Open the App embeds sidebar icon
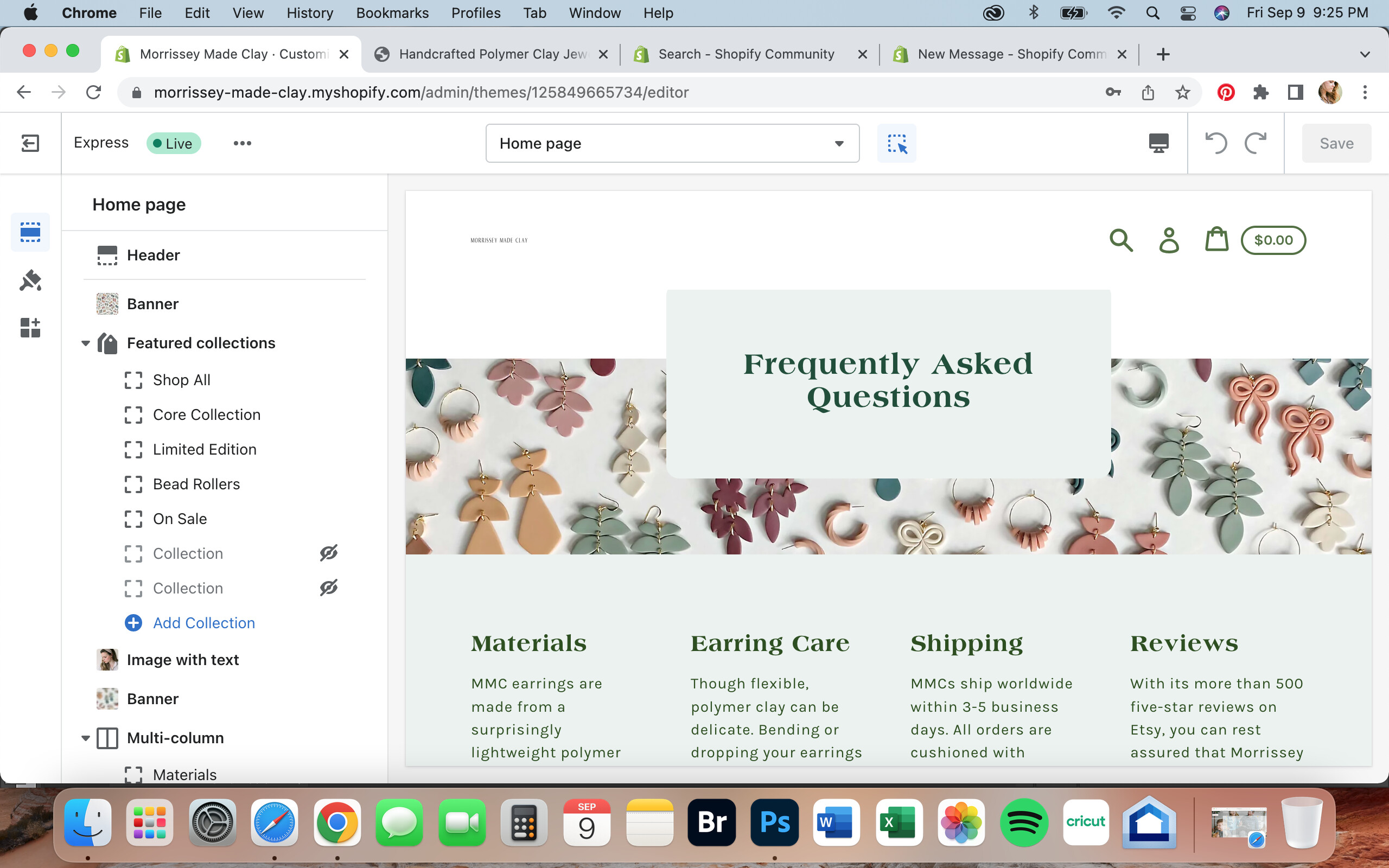Image resolution: width=1389 pixels, height=868 pixels. coord(30,328)
